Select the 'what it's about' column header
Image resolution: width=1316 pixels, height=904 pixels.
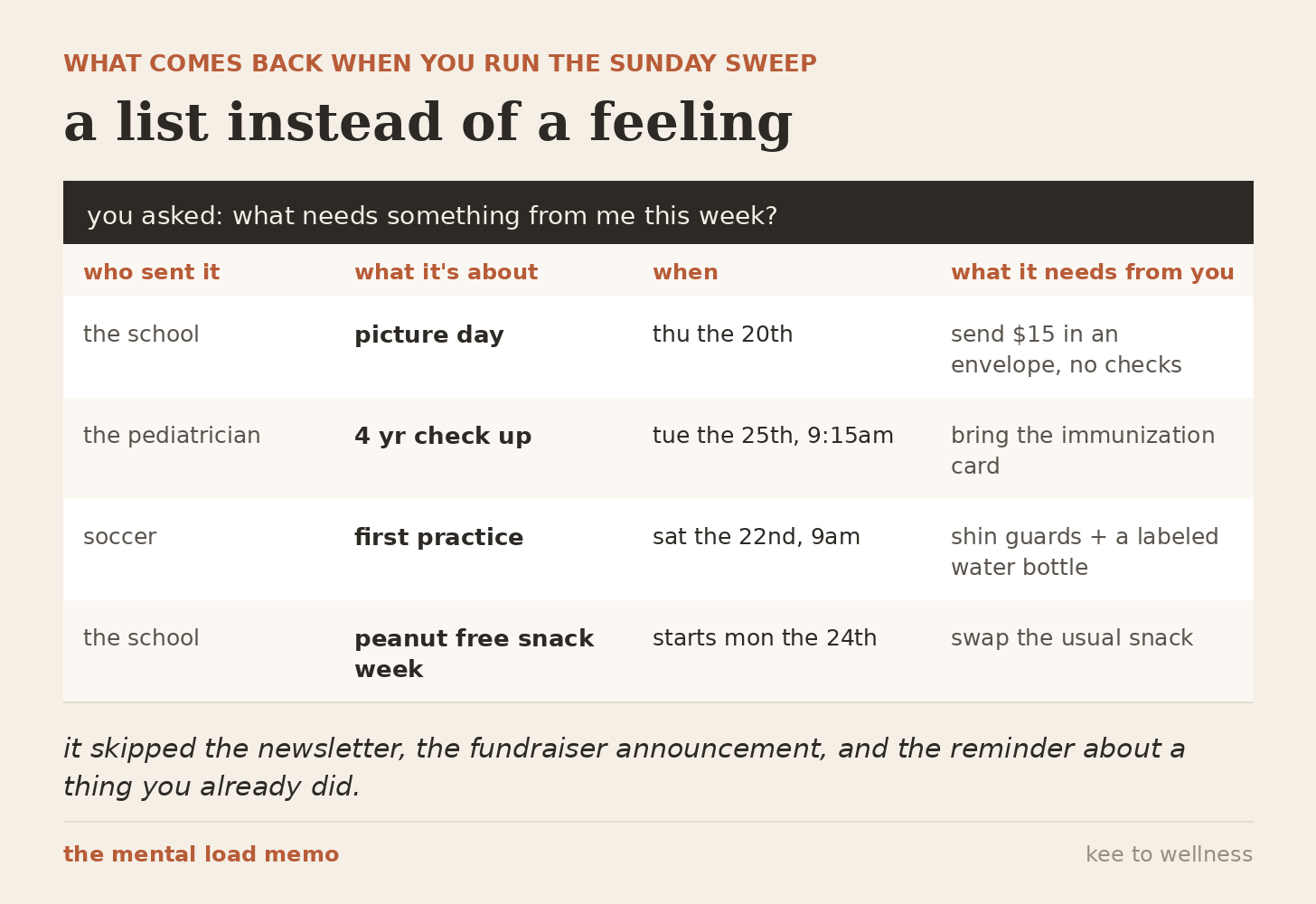(x=446, y=272)
